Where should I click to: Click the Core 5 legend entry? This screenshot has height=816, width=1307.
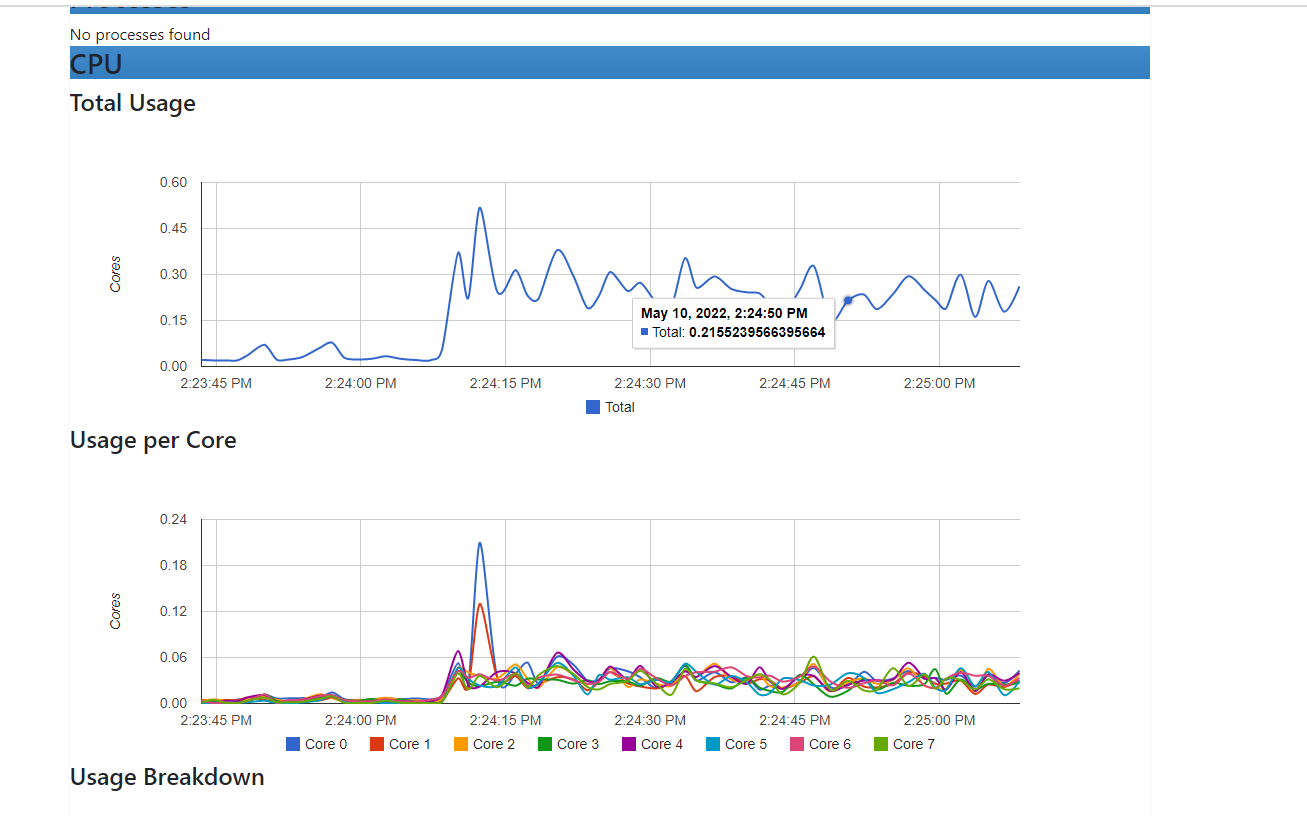point(737,744)
